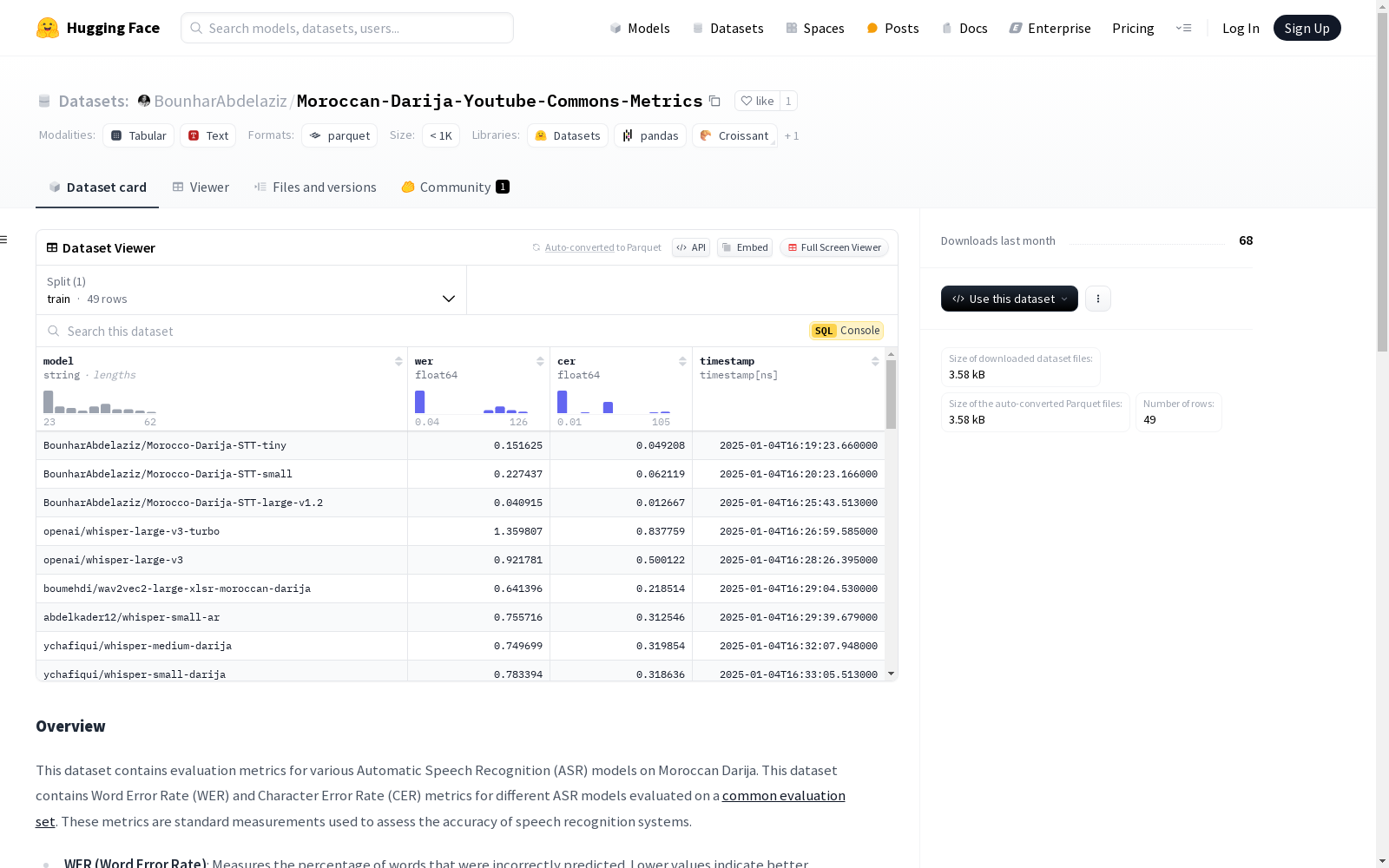Screen dimensions: 1389x868
Task: Select the Morocco-Darija-STT-large-v1.2 row
Action: tap(461, 503)
